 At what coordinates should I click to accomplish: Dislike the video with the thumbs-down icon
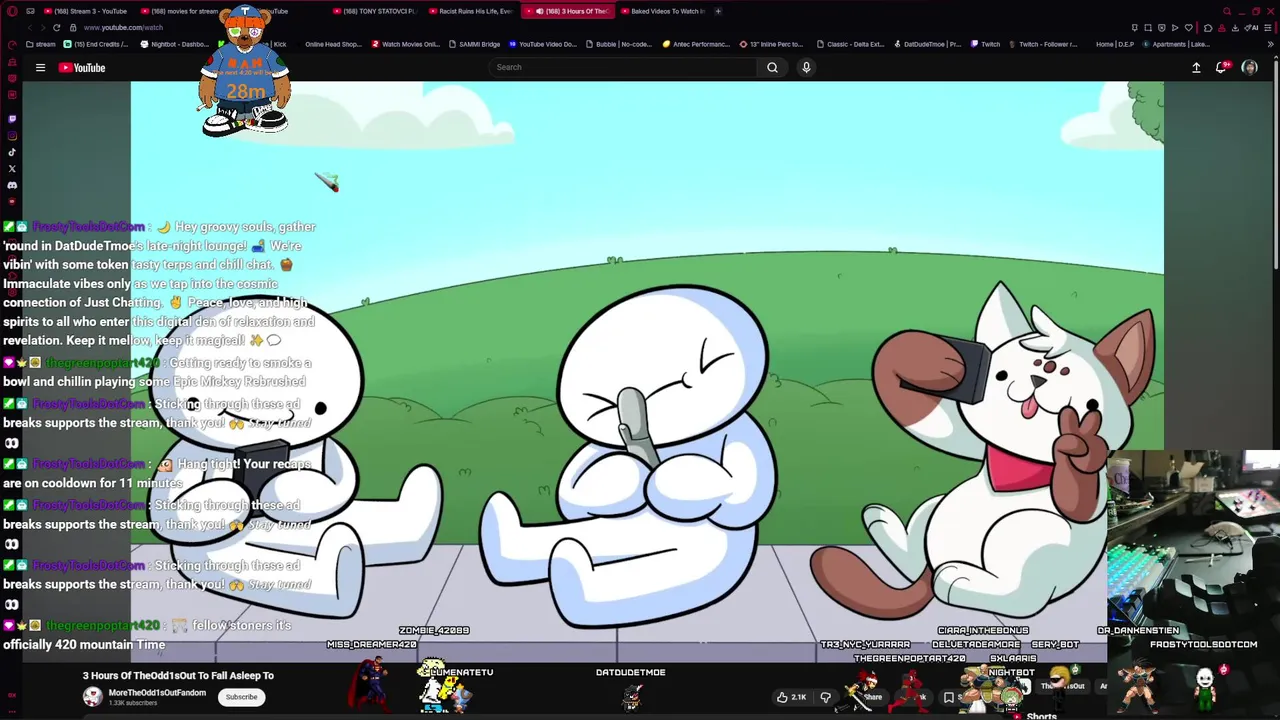tap(826, 697)
